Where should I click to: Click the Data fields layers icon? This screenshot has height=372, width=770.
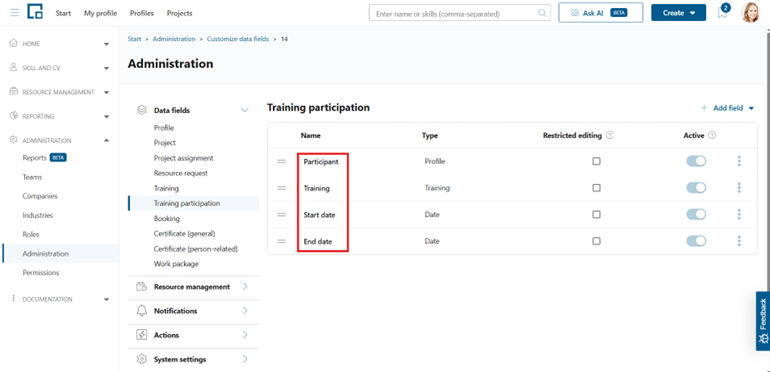click(141, 110)
